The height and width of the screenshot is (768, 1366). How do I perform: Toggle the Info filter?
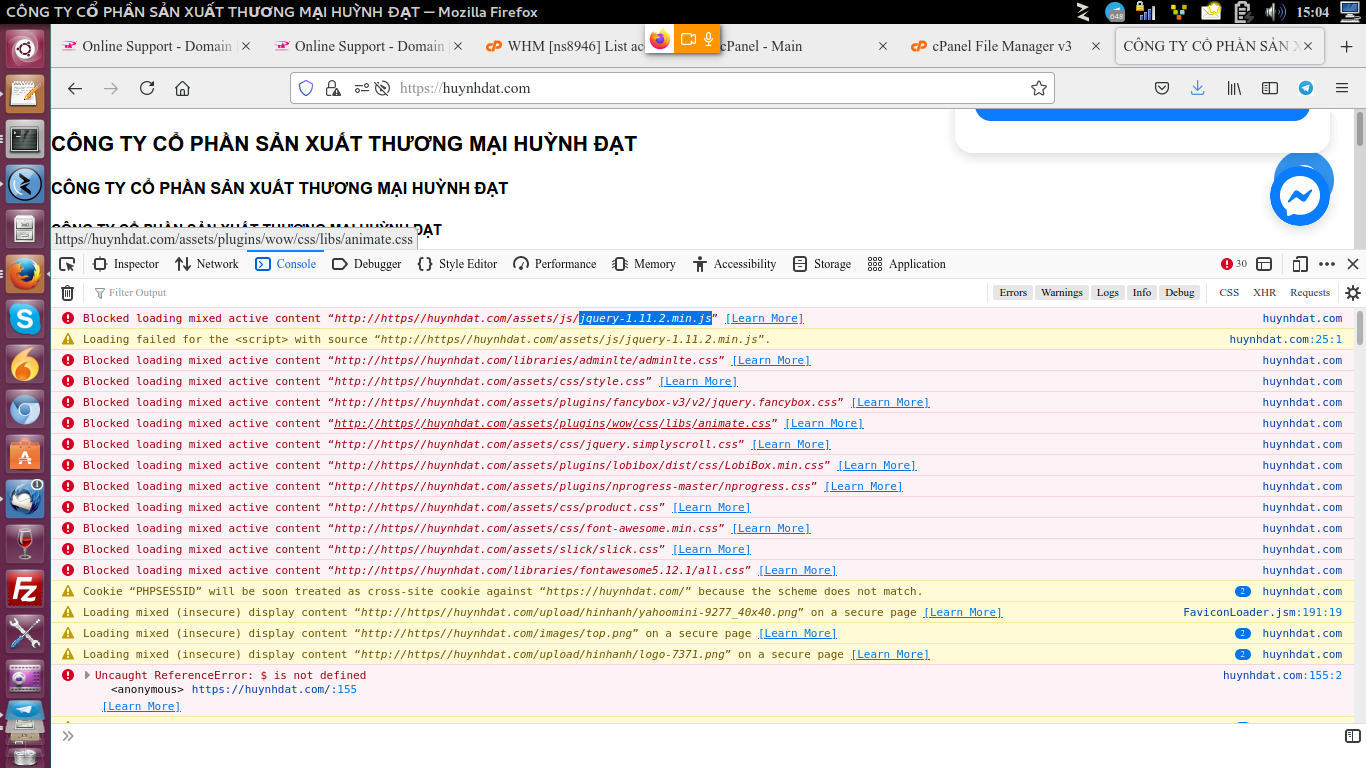[x=1142, y=292]
